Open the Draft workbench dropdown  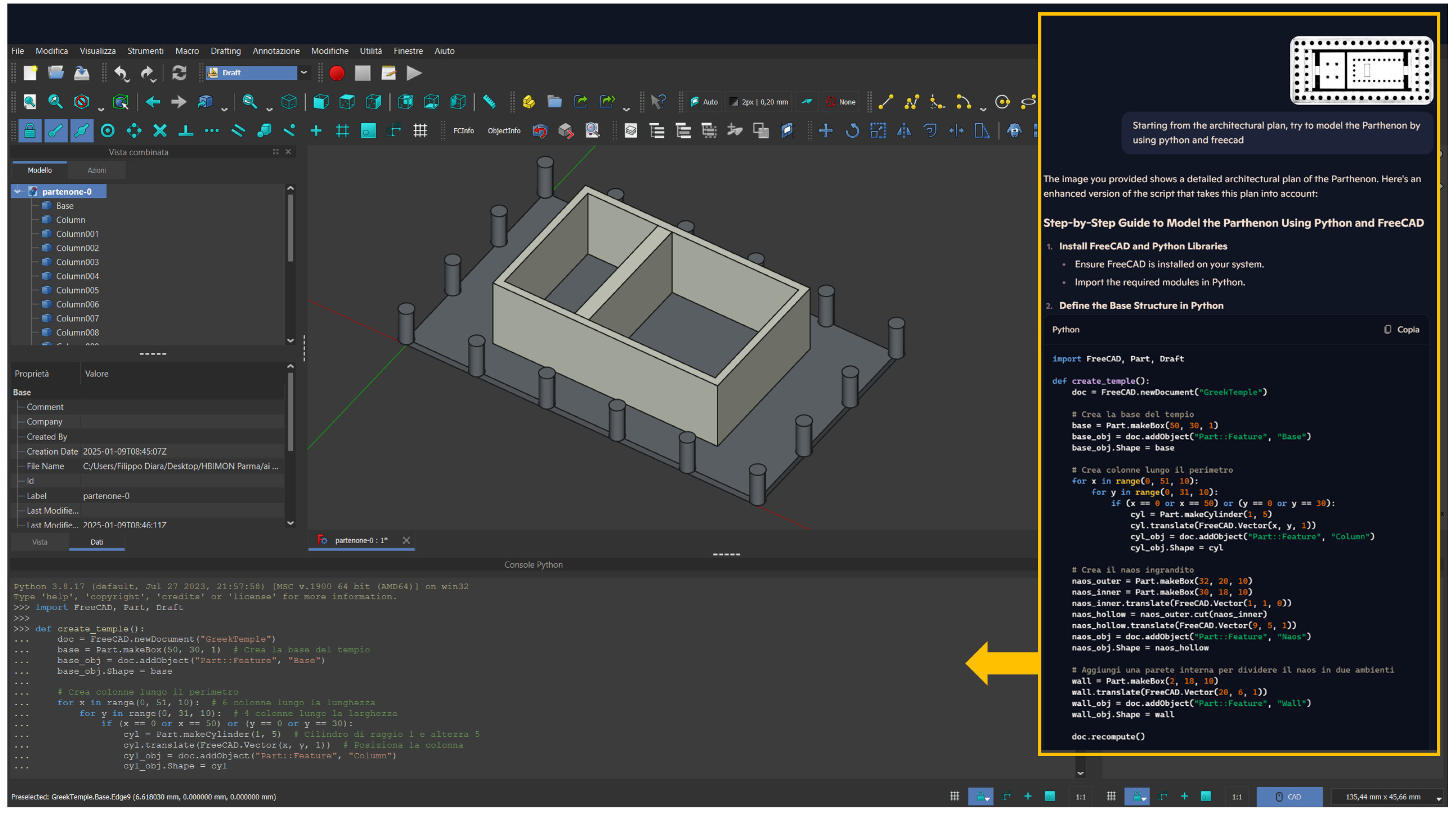pyautogui.click(x=304, y=72)
